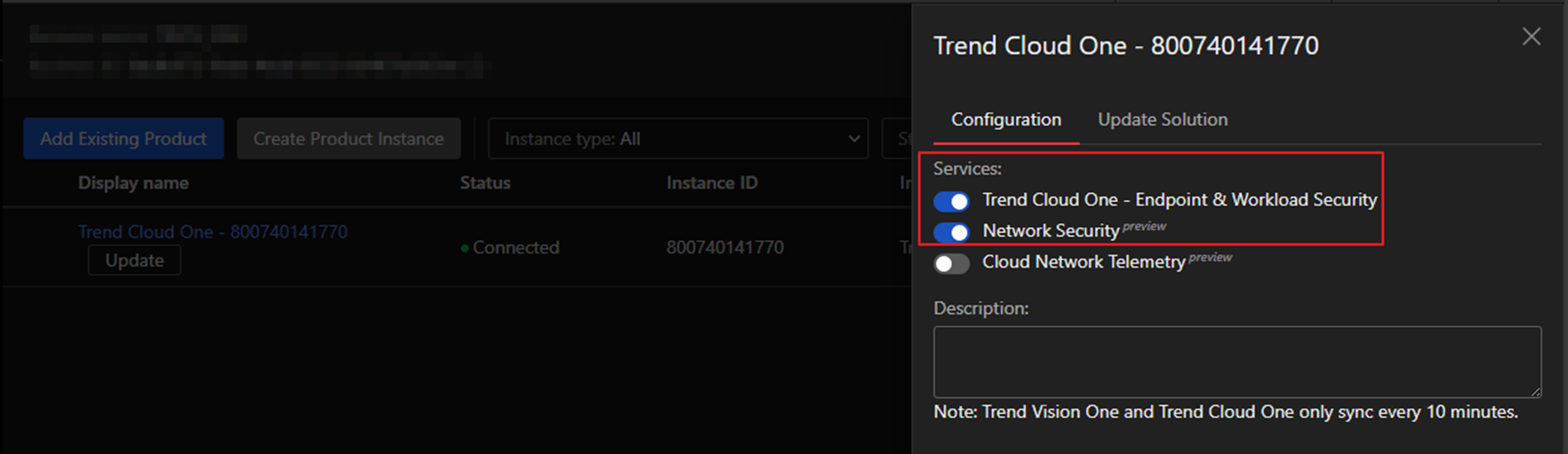Click the Status column header
This screenshot has width=1568, height=454.
click(485, 183)
